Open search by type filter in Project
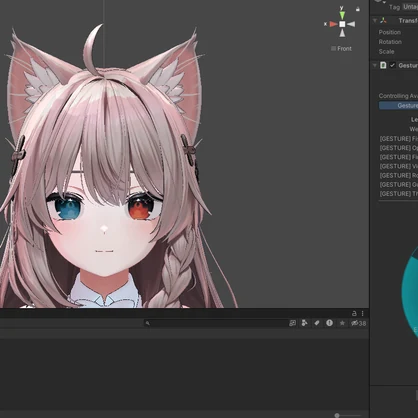Image resolution: width=418 pixels, height=418 pixels. (304, 323)
